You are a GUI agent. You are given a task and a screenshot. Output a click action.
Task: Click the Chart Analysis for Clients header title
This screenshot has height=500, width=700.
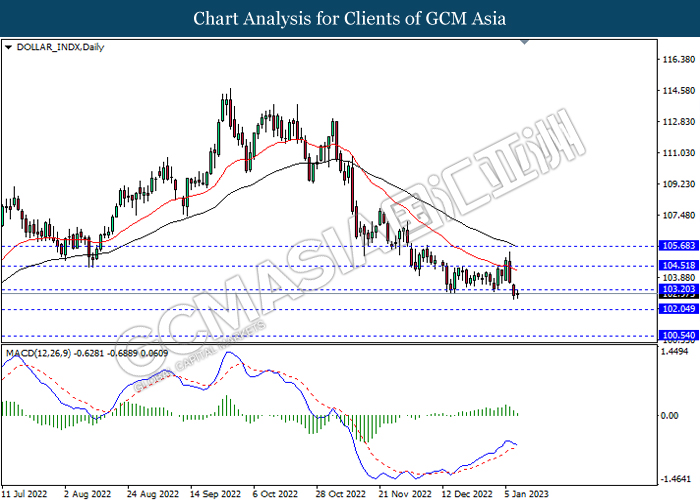[x=350, y=19]
